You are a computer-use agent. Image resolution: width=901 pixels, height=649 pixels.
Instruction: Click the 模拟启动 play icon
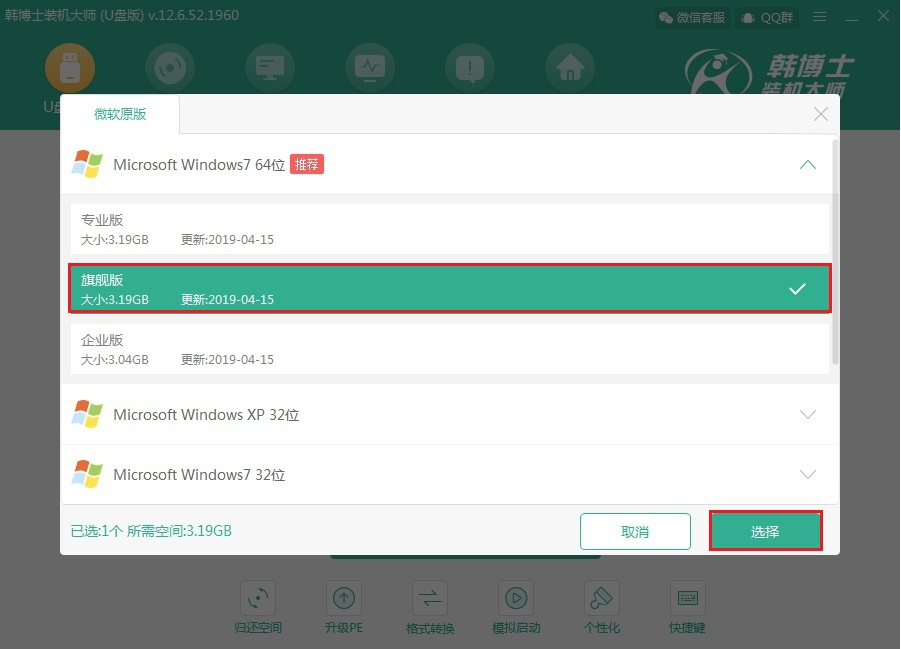click(516, 598)
